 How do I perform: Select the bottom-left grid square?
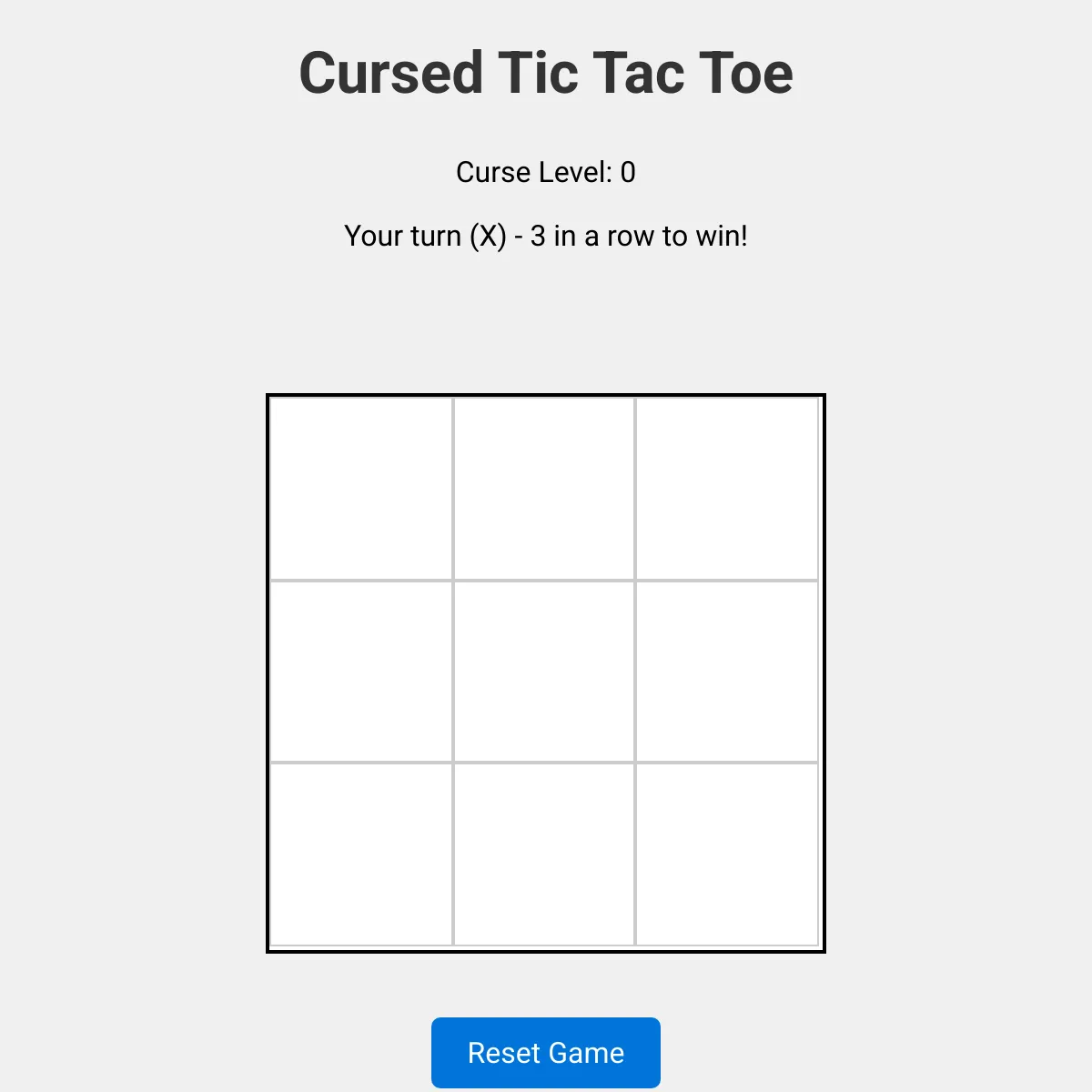361,854
